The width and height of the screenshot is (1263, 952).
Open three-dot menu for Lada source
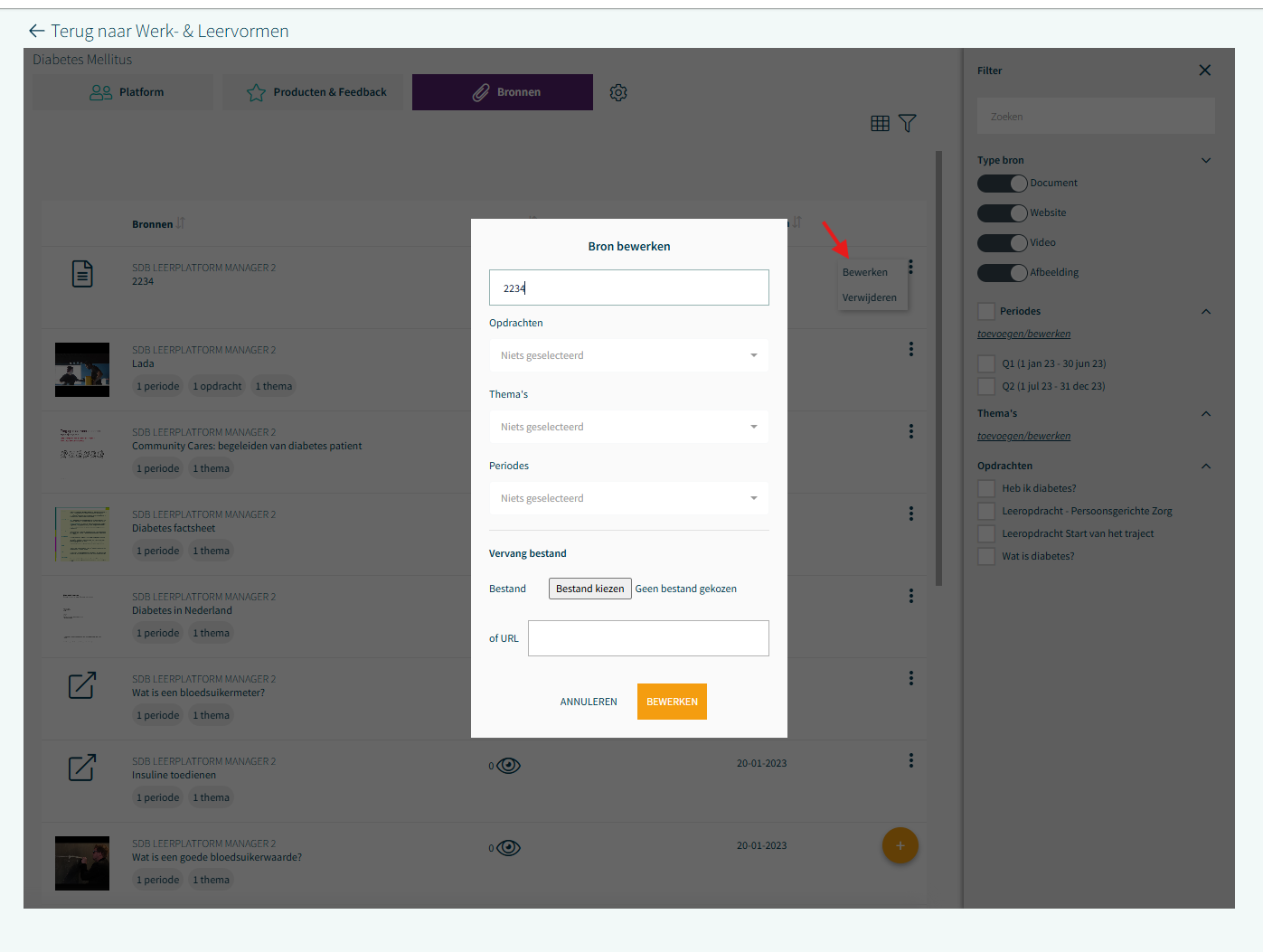(x=910, y=349)
